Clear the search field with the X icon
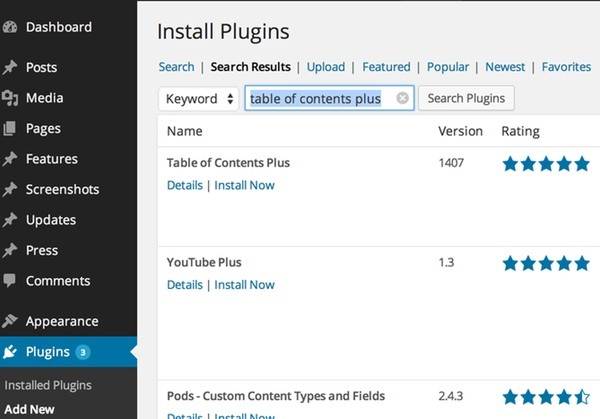Screen dimensions: 600x419 click(402, 98)
